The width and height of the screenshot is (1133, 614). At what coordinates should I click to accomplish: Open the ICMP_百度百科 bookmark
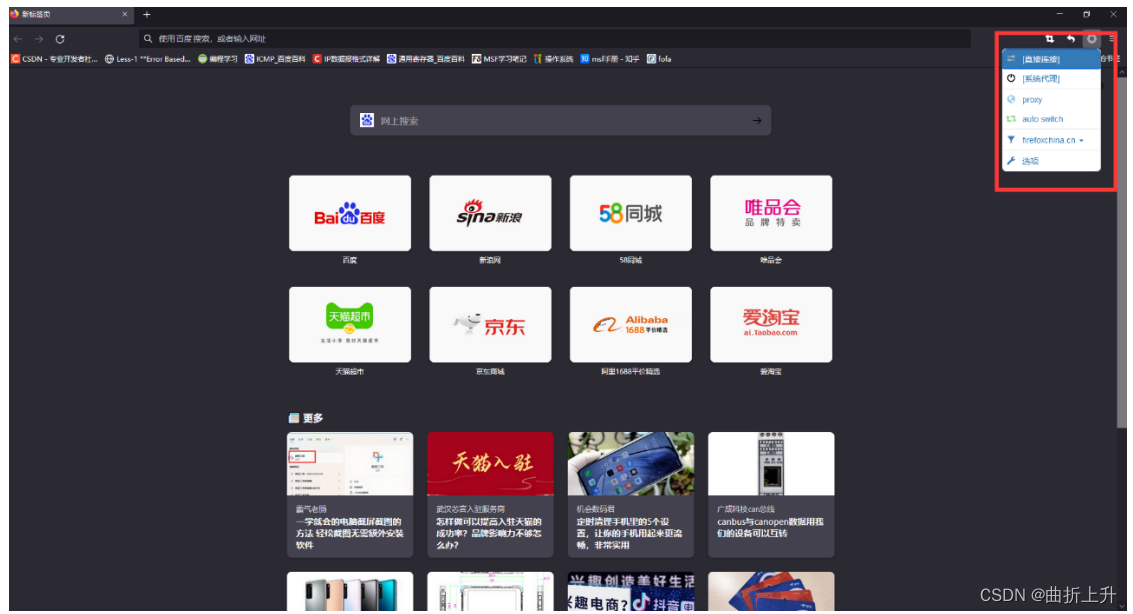pyautogui.click(x=275, y=59)
